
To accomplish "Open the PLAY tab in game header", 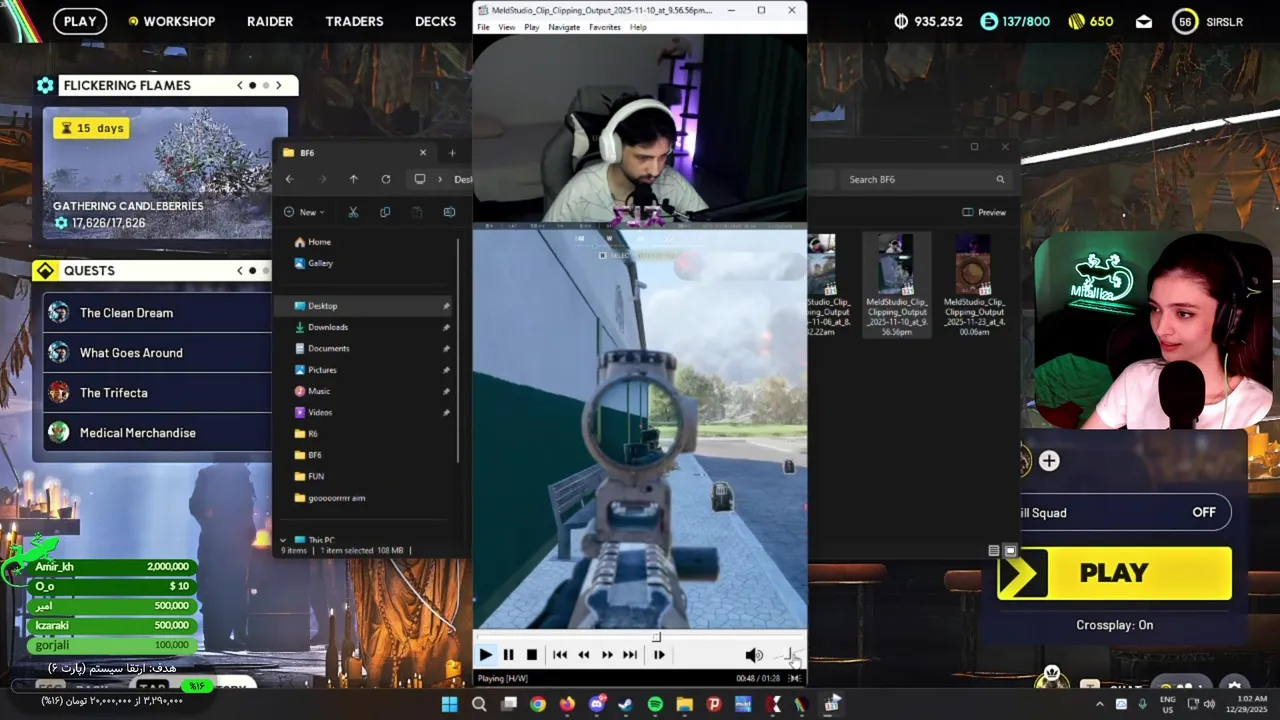I will click(80, 21).
